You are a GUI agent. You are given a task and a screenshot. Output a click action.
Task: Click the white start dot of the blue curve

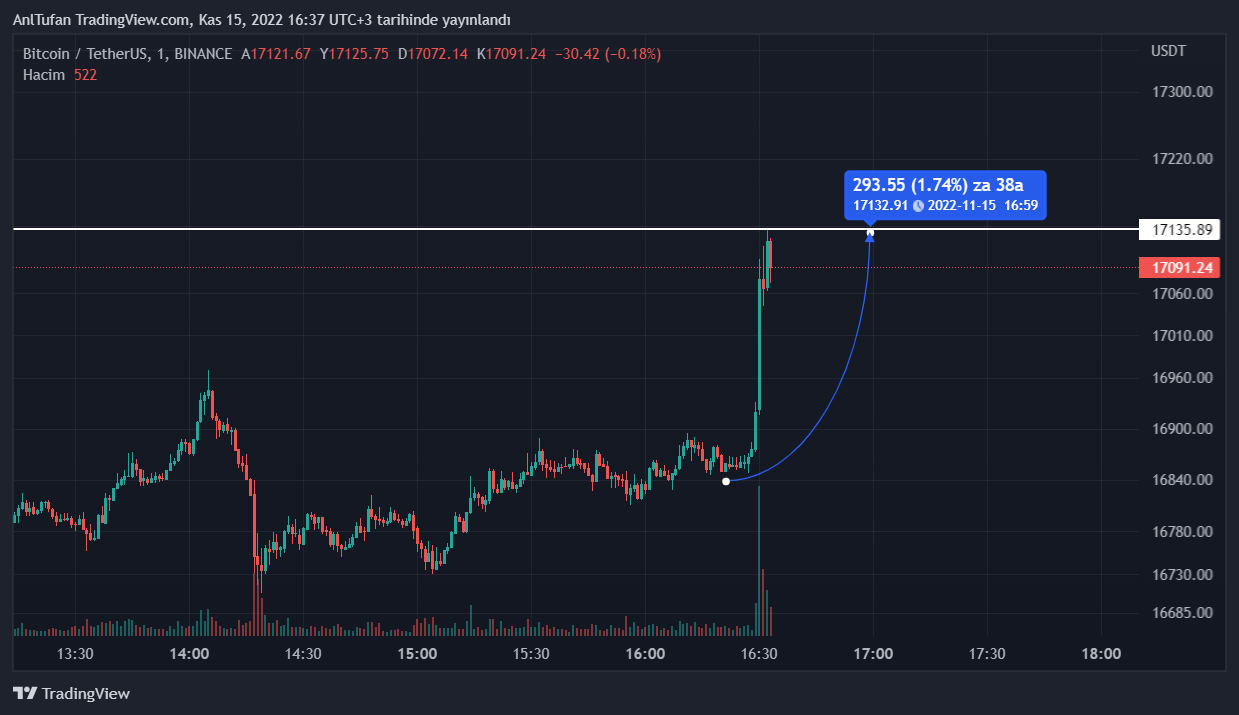coord(726,481)
